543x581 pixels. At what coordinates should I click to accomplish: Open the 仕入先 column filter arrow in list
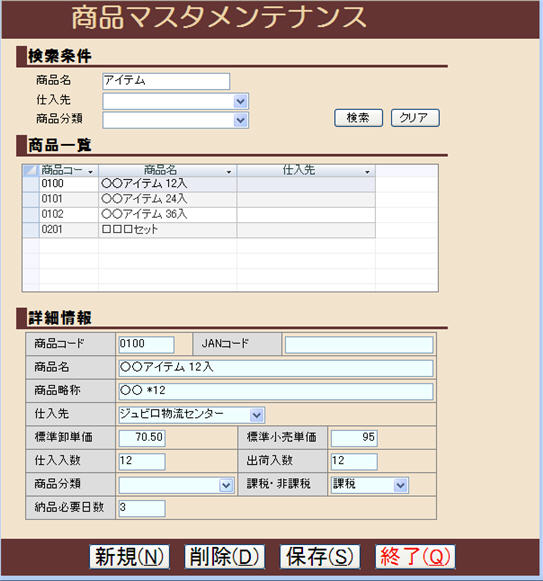click(367, 172)
